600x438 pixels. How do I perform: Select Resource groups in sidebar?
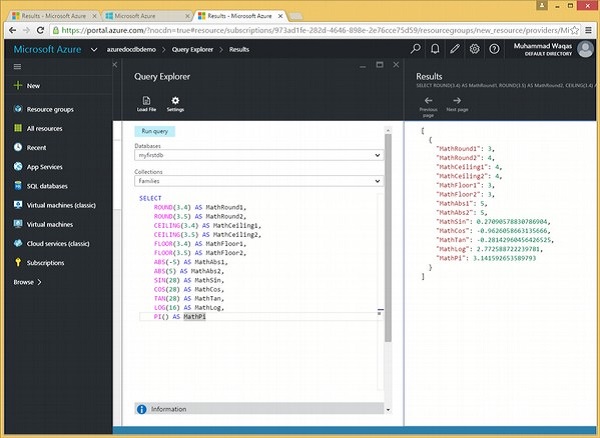[x=48, y=109]
